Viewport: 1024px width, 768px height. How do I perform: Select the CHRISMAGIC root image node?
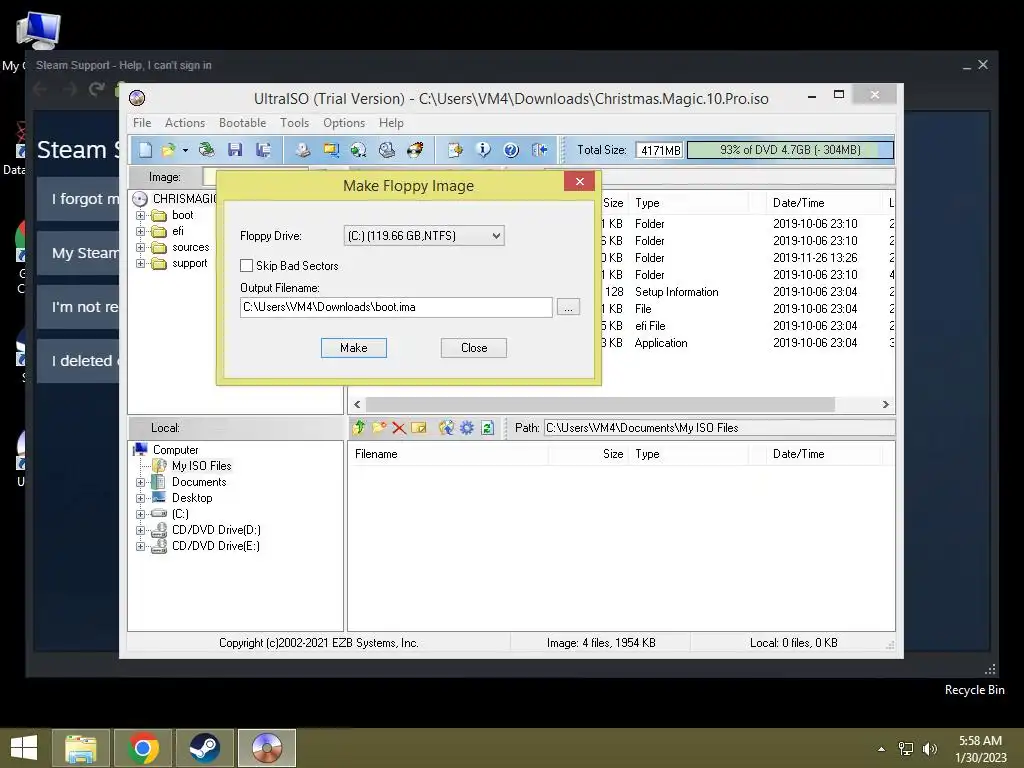pos(184,199)
